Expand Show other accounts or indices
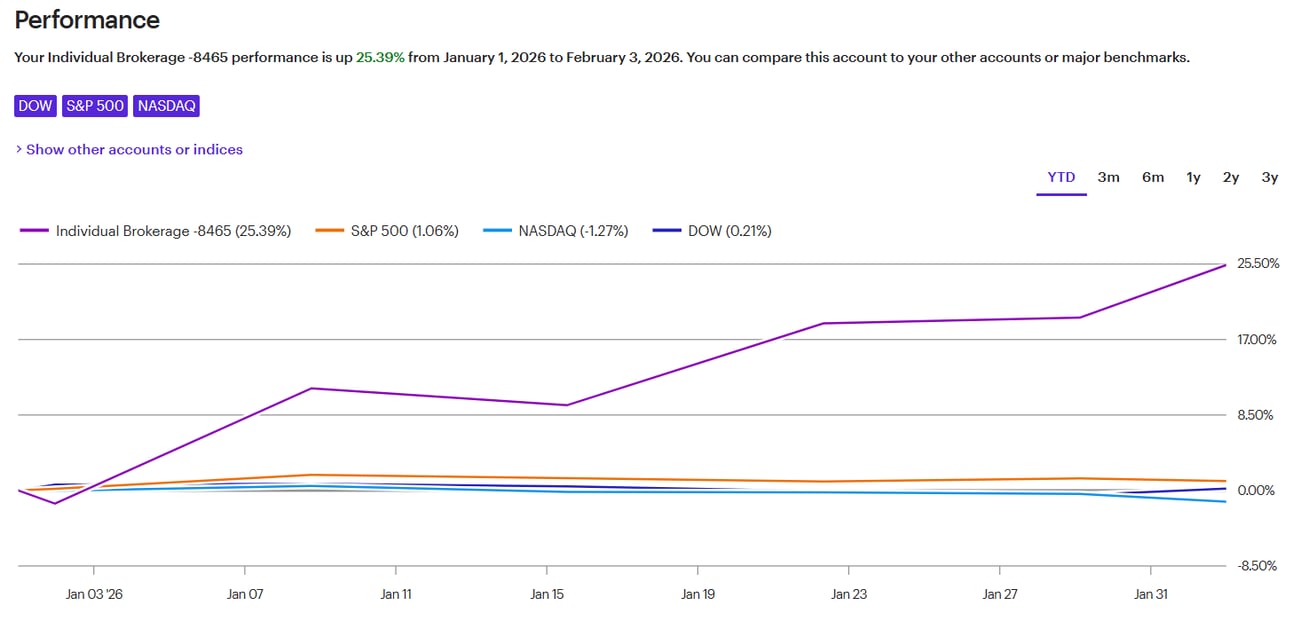1300x621 pixels. point(134,150)
